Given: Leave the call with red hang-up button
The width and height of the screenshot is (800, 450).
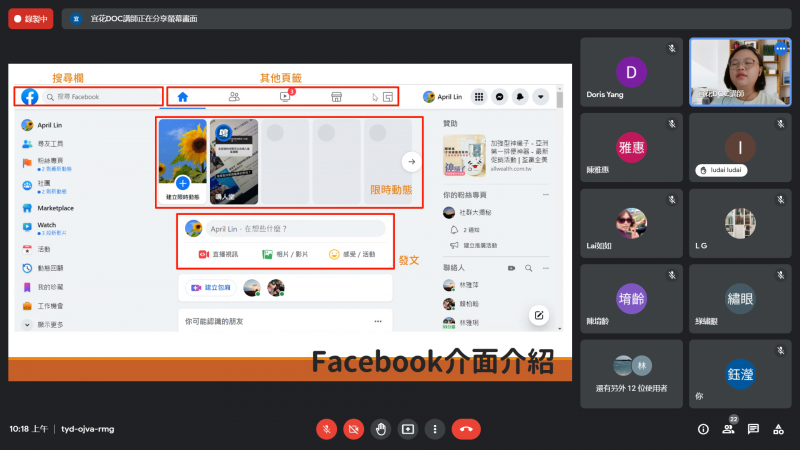Looking at the screenshot, I should click(466, 429).
